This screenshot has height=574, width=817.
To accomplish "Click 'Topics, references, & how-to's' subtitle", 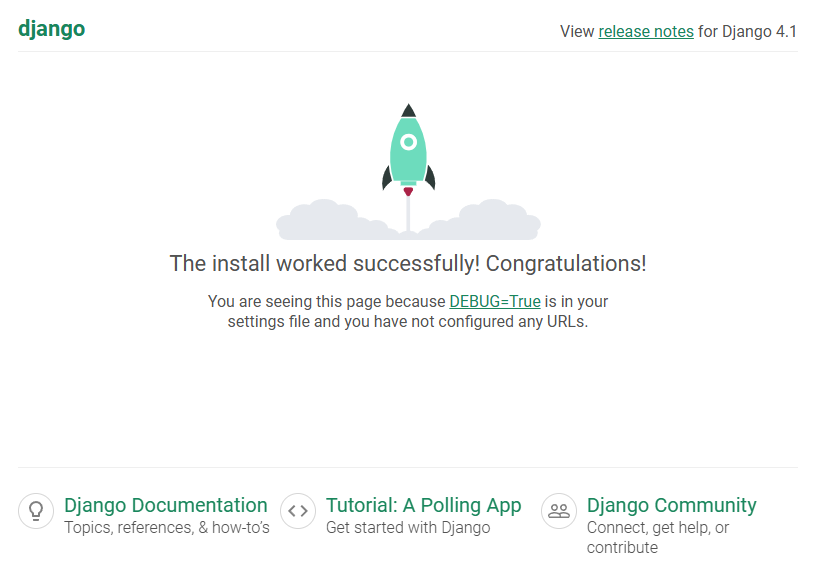I will [x=167, y=528].
